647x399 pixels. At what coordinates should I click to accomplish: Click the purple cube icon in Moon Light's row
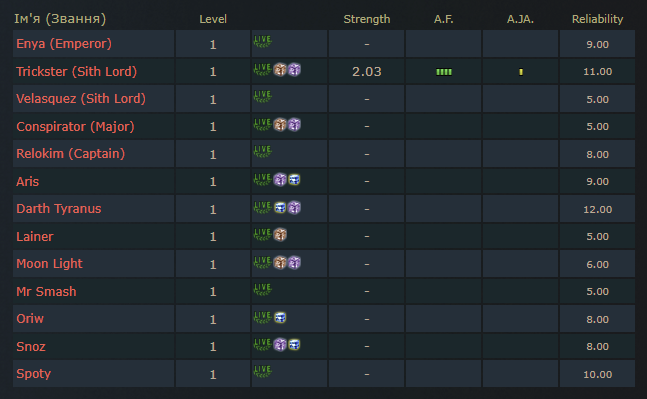294,262
